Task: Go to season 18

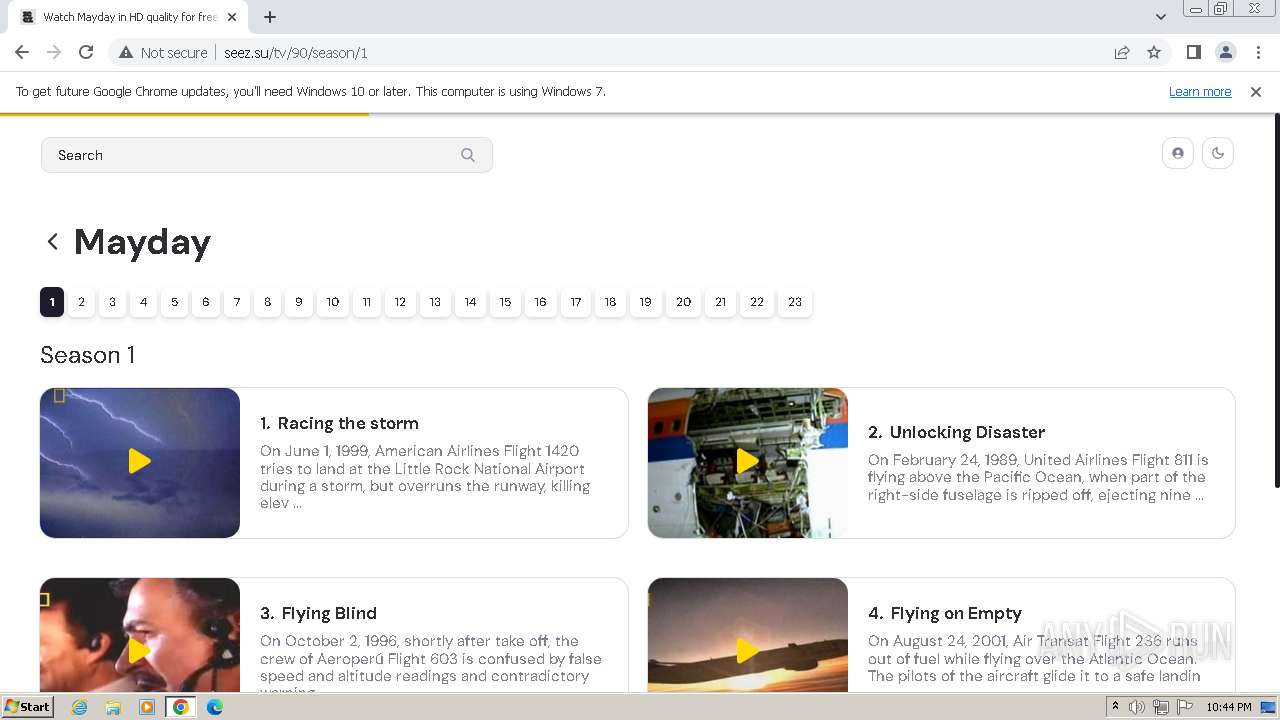Action: pyautogui.click(x=610, y=302)
